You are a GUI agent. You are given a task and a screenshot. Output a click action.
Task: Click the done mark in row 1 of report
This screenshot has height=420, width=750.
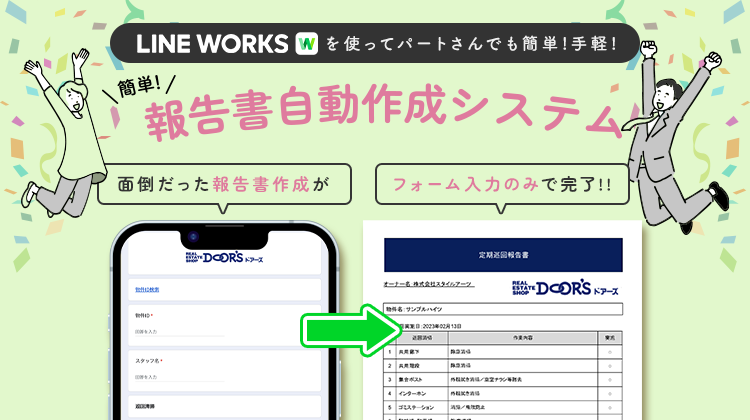pos(610,352)
